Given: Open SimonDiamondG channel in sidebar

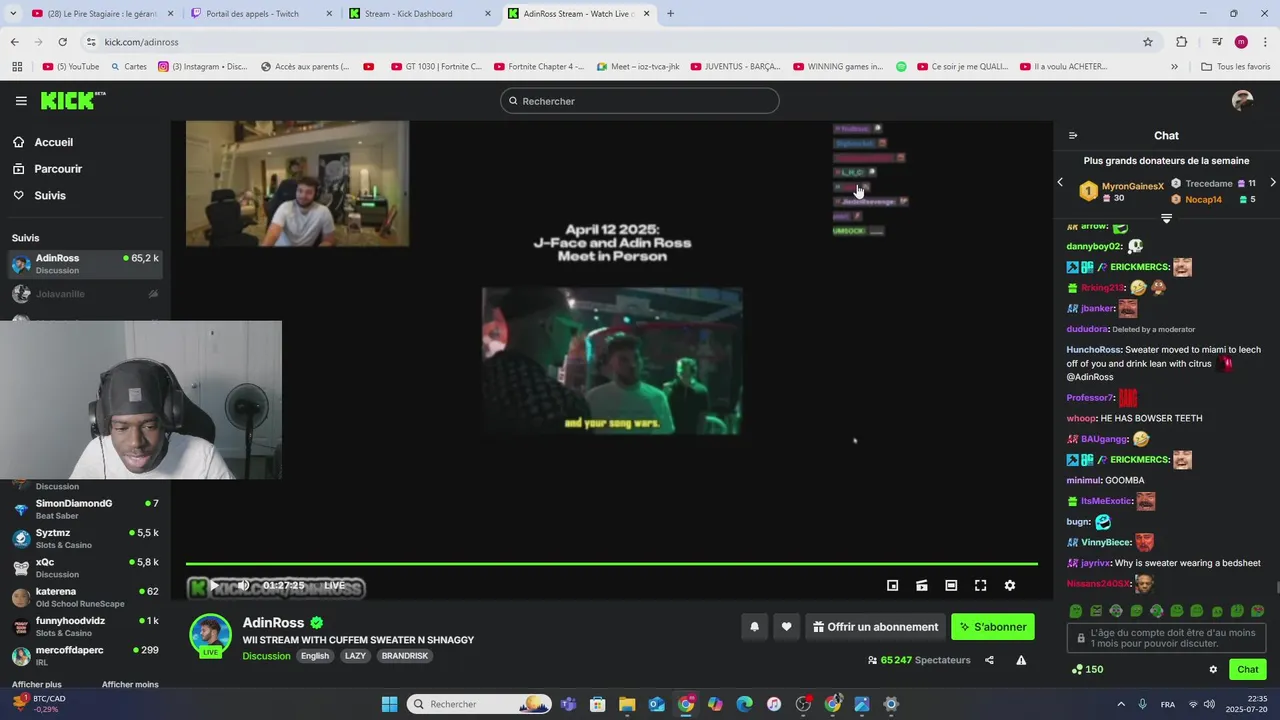Looking at the screenshot, I should click(85, 509).
